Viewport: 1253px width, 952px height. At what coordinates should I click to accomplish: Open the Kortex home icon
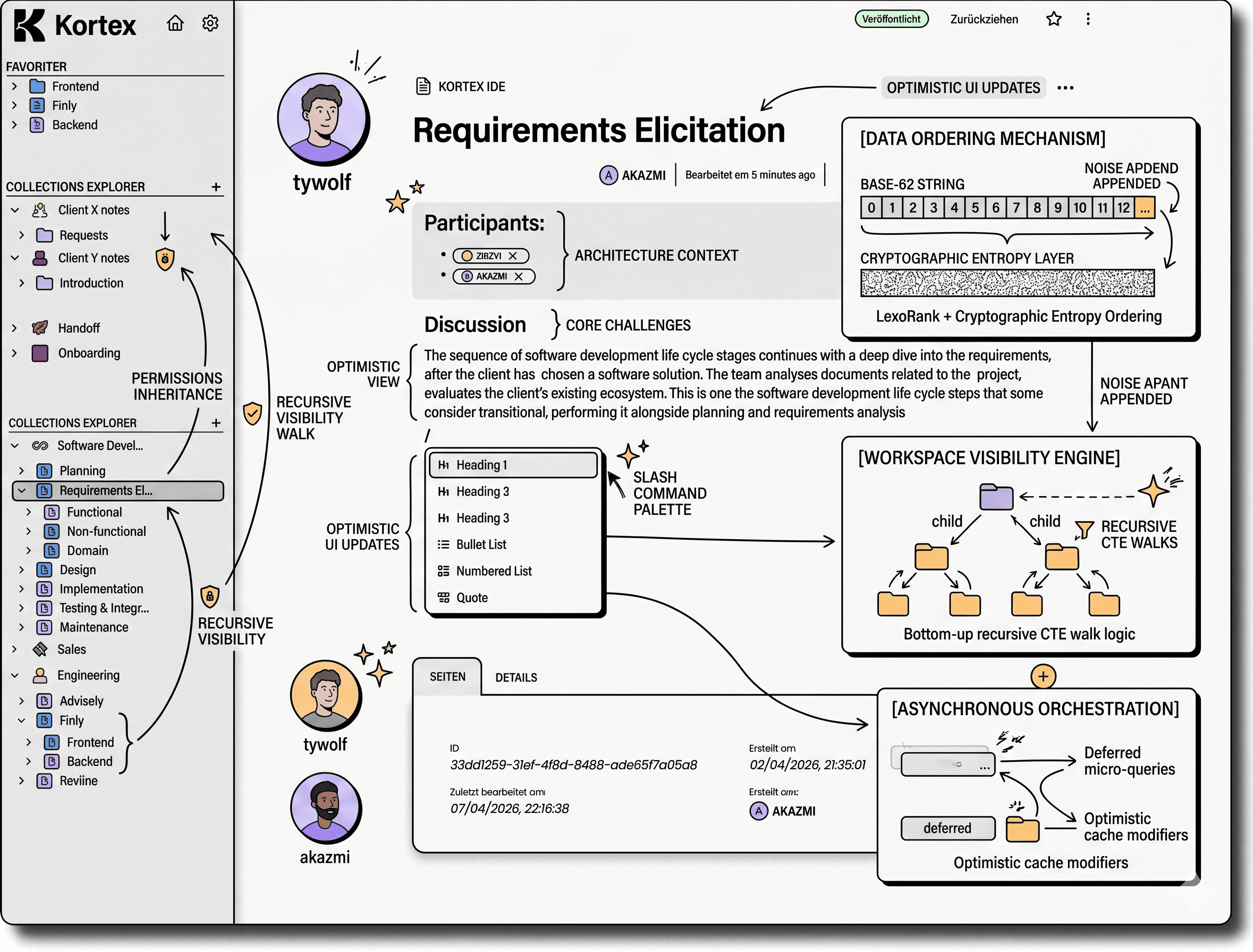pos(175,23)
